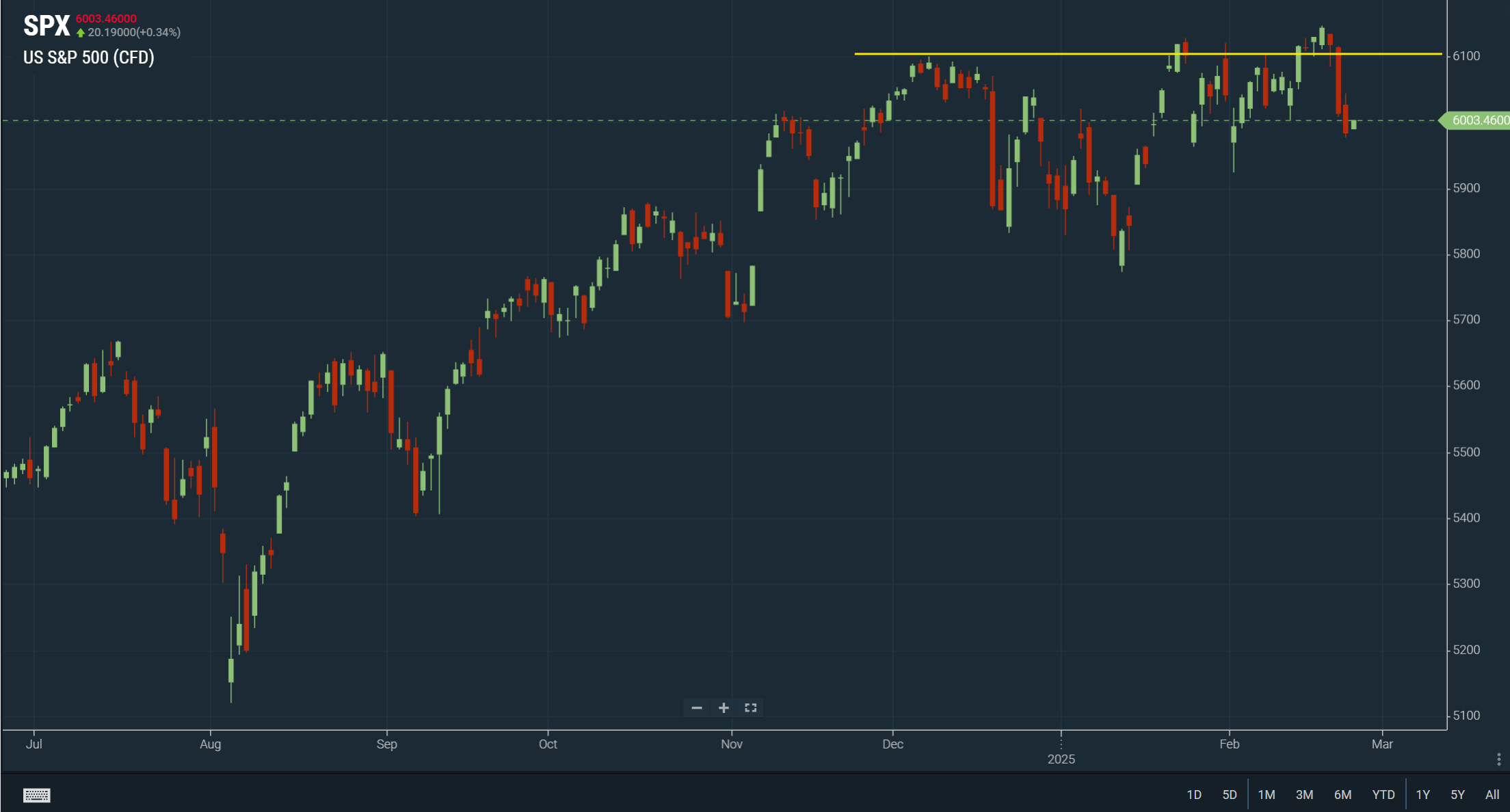1510x812 pixels.
Task: Open the keyboard icon at bottom left
Action: pos(37,795)
